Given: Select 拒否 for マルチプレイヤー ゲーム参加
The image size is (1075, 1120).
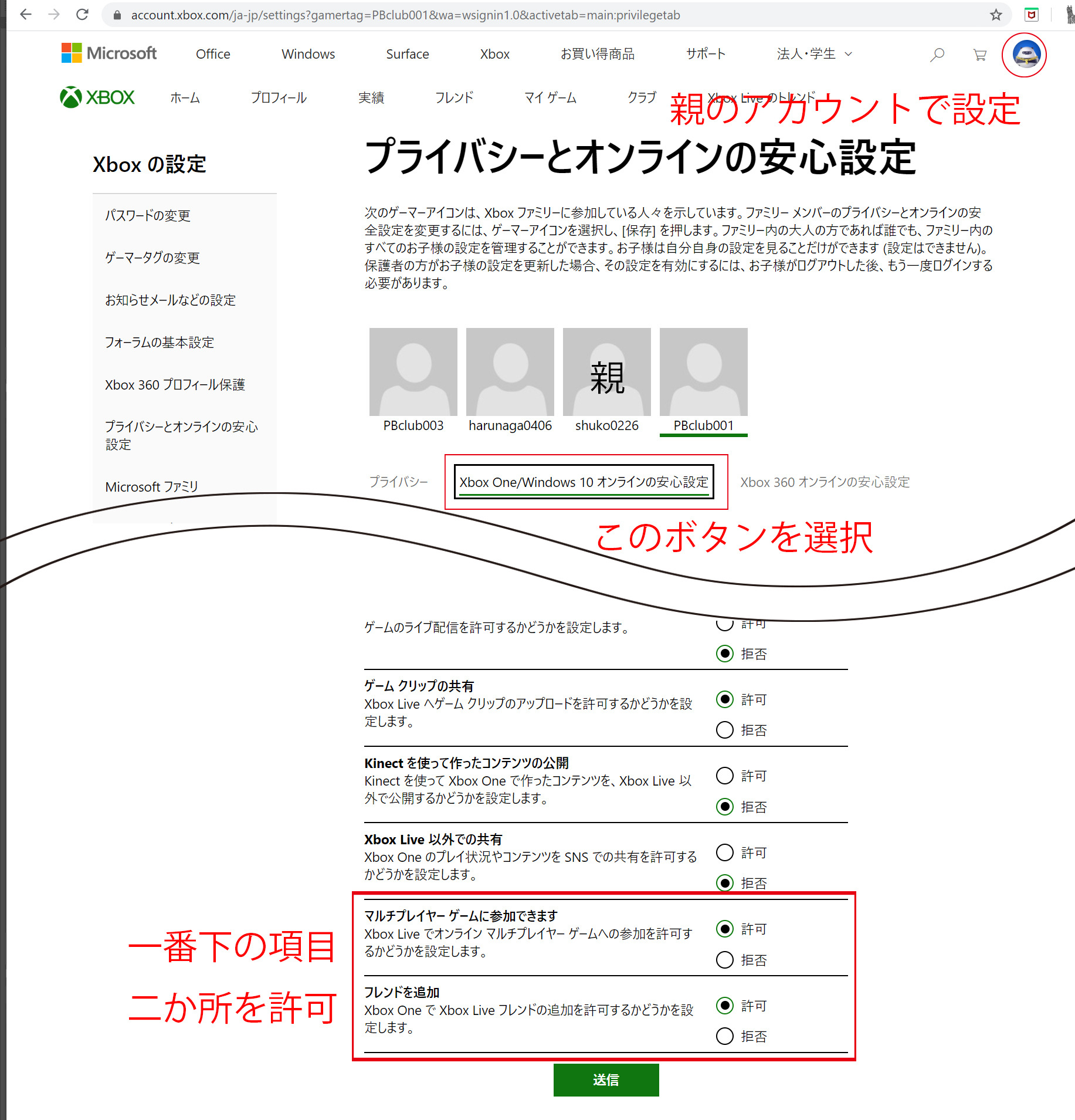Looking at the screenshot, I should click(725, 960).
